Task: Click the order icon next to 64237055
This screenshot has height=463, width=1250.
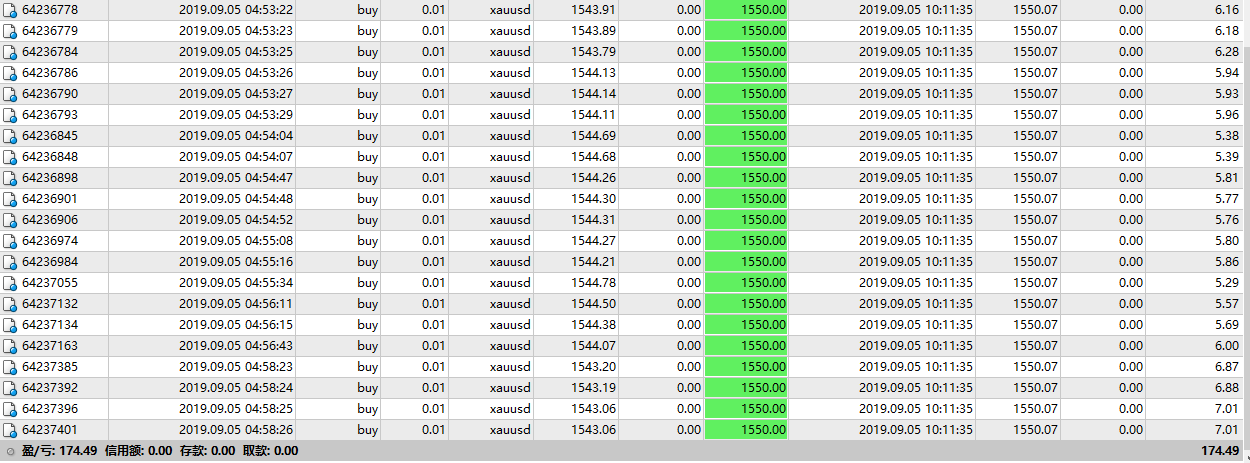Action: pos(10,283)
